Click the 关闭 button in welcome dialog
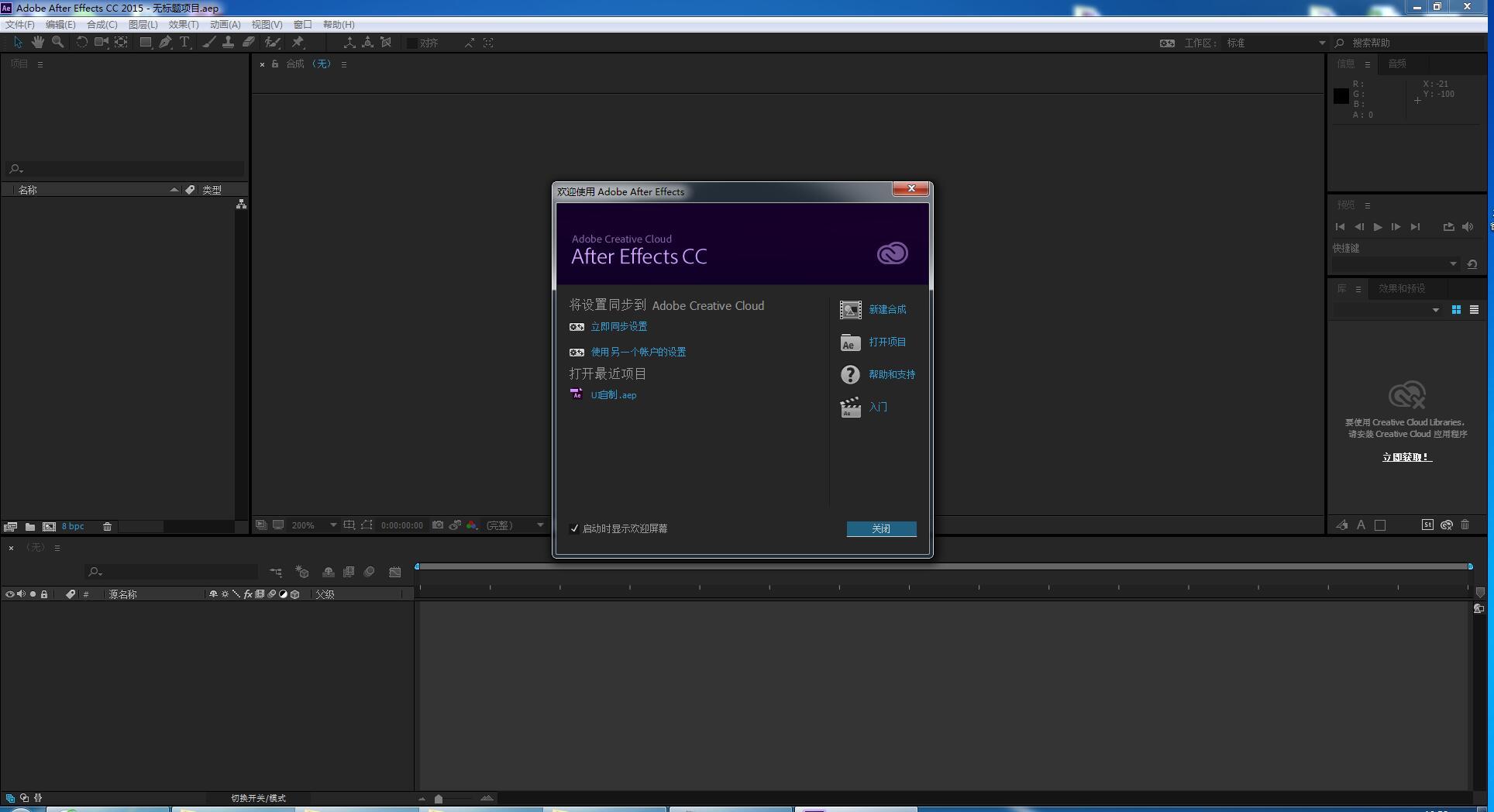Image resolution: width=1494 pixels, height=812 pixels. [881, 528]
